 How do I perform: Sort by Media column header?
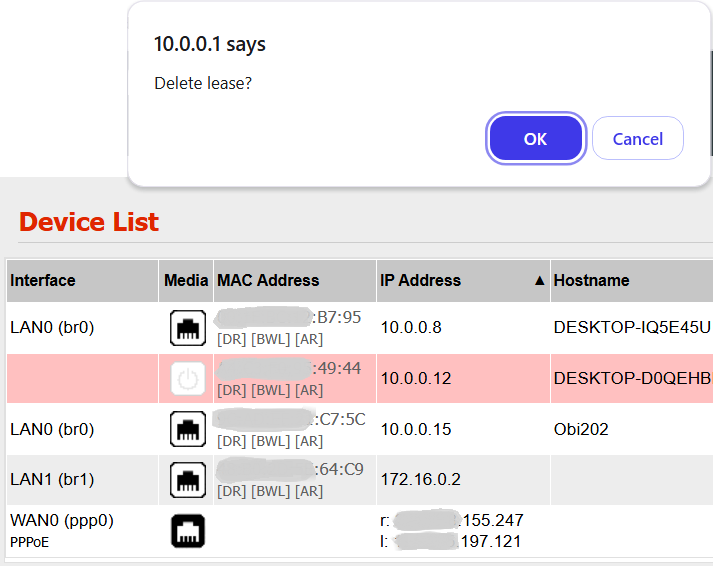click(186, 280)
